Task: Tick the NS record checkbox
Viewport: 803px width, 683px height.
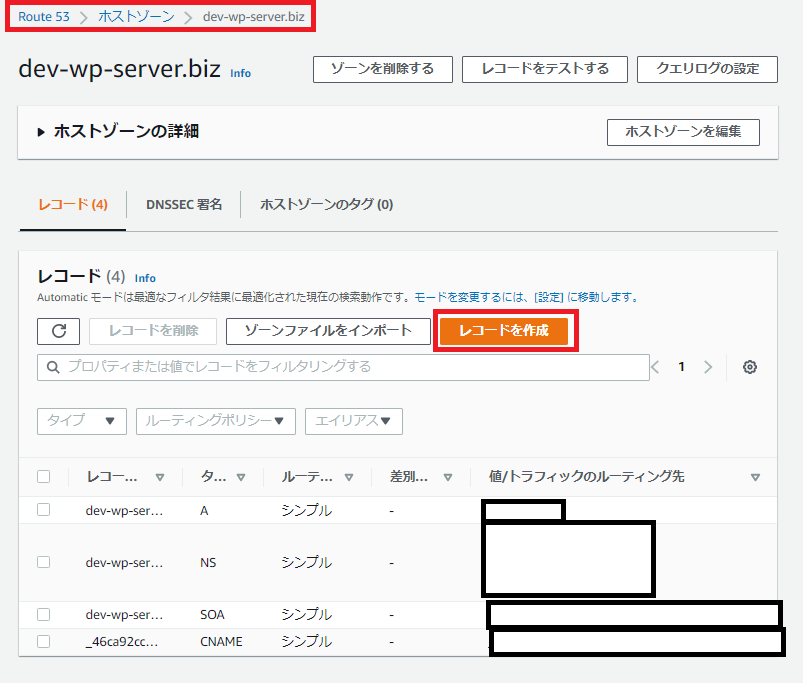Action: 43,562
